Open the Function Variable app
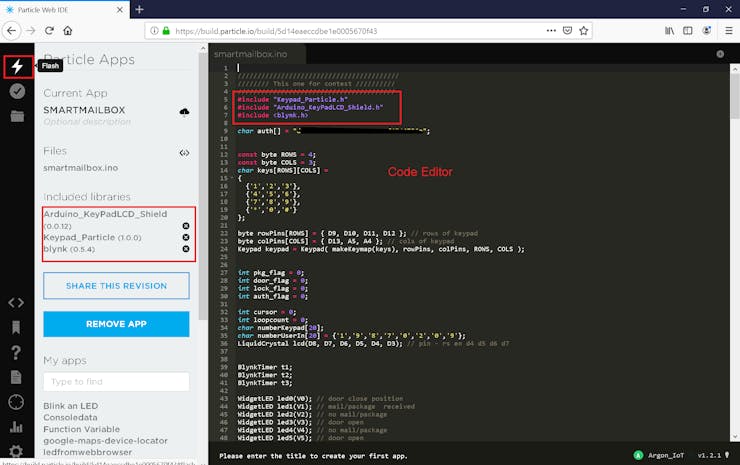This screenshot has height=465, width=740. click(x=82, y=429)
